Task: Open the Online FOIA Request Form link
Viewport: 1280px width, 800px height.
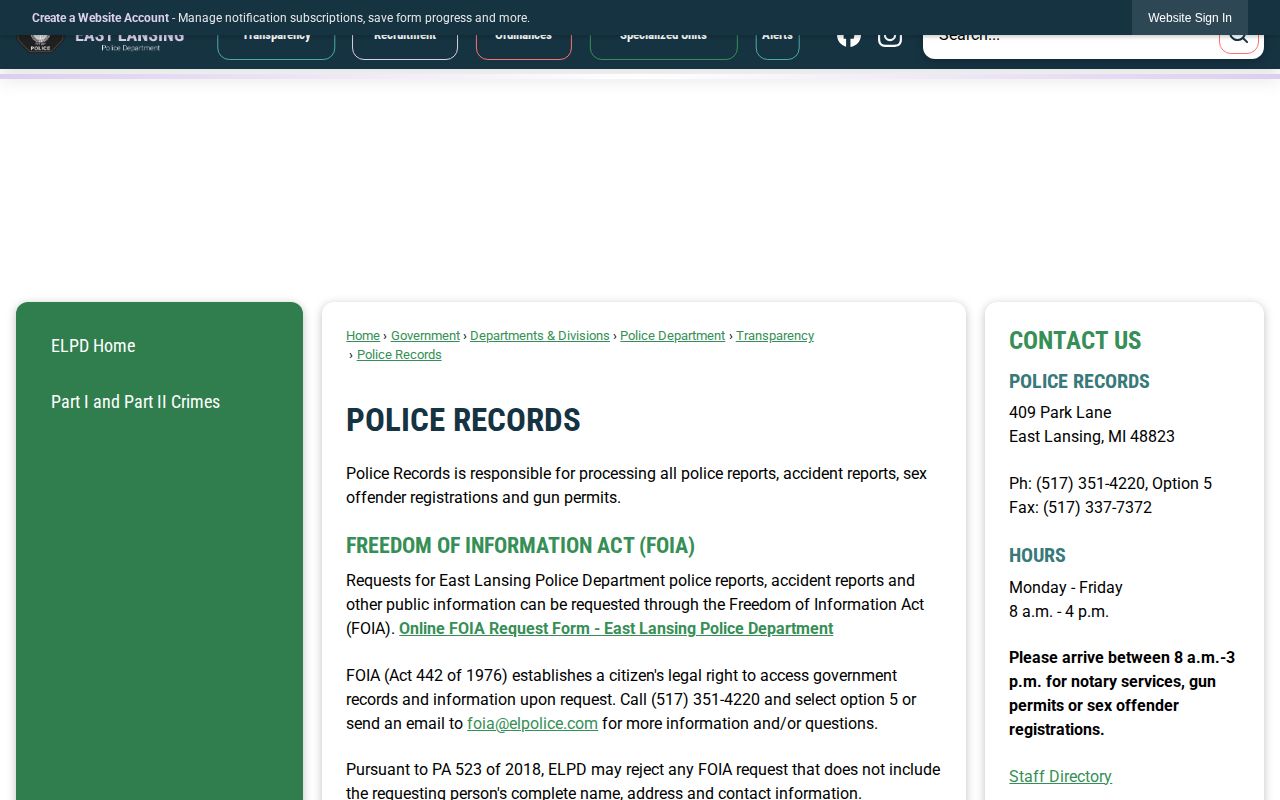Action: pos(616,629)
